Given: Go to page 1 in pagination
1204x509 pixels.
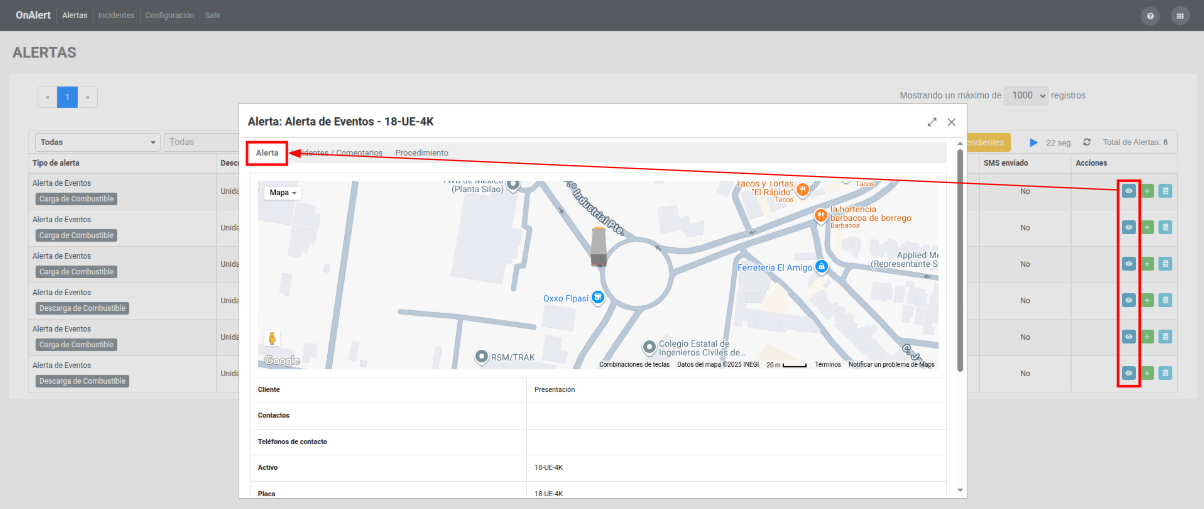Looking at the screenshot, I should click(x=67, y=97).
